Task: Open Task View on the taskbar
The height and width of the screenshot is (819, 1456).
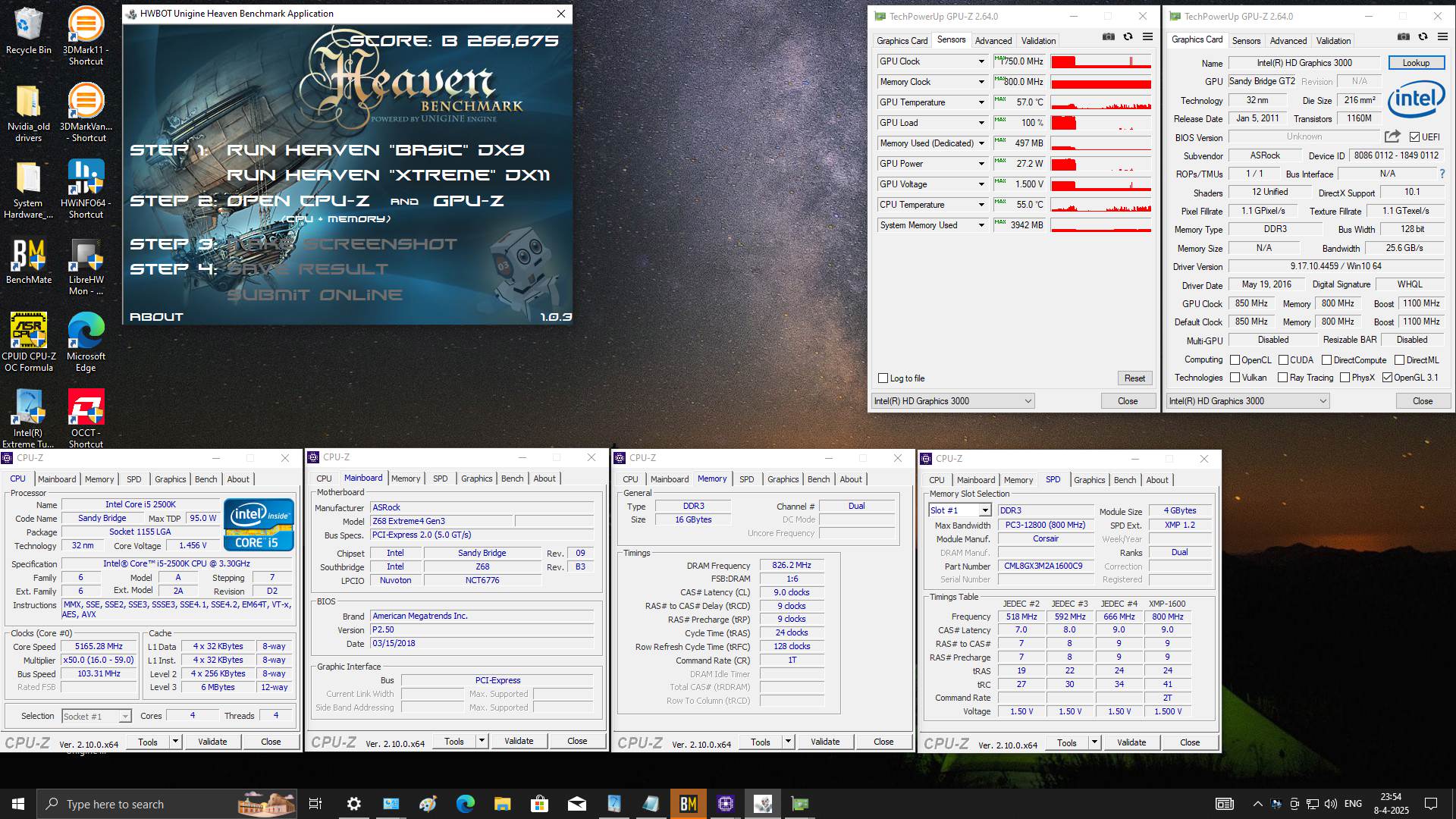Action: [315, 804]
